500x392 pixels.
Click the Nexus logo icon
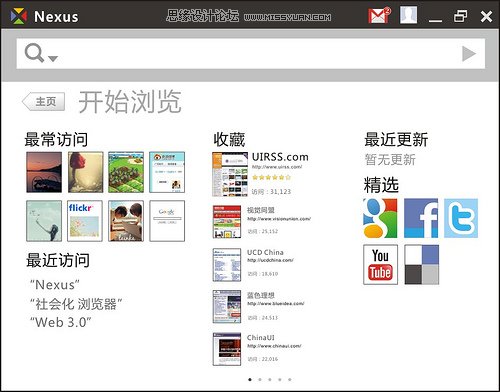coord(19,16)
